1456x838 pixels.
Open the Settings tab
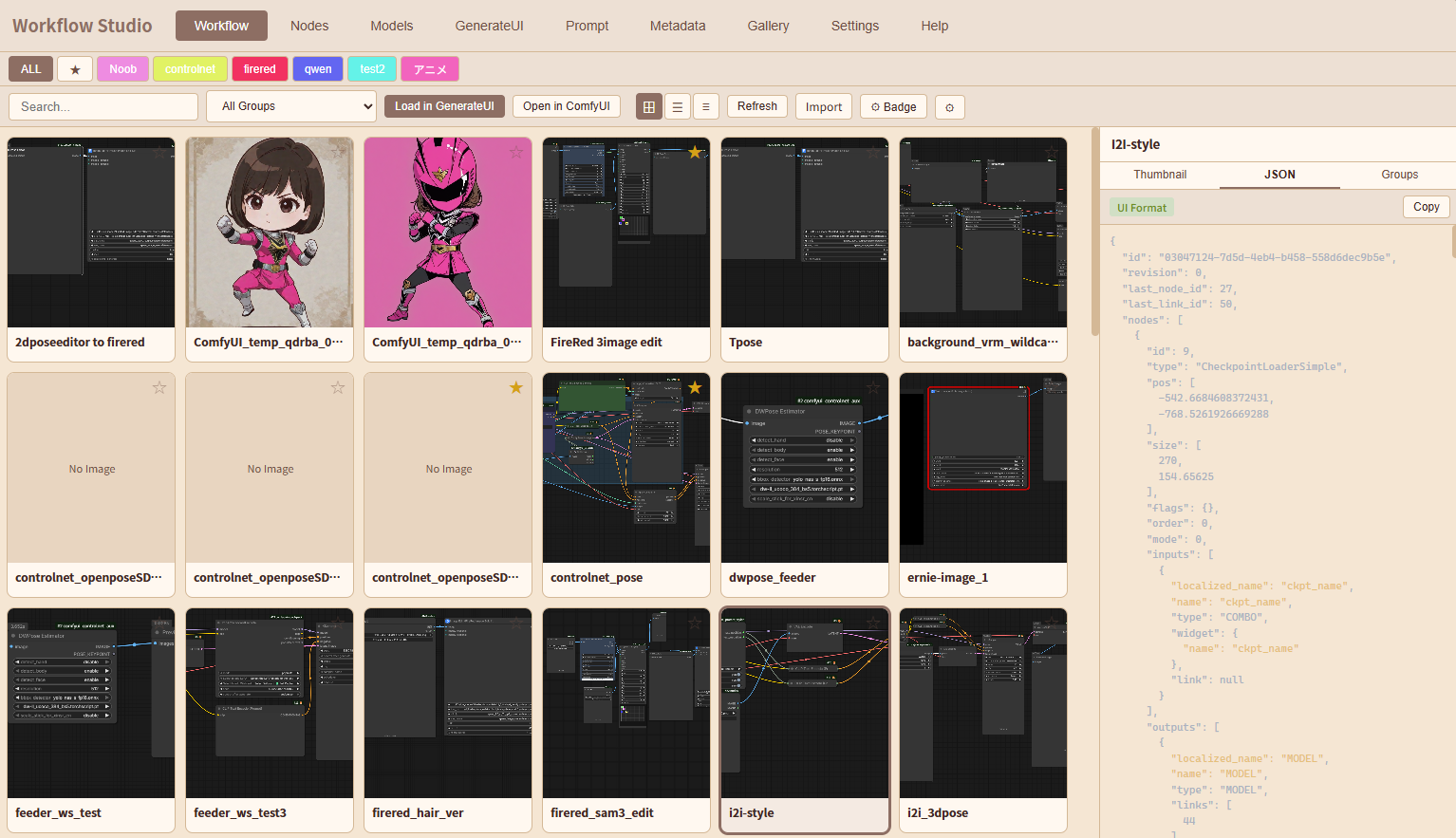point(855,26)
